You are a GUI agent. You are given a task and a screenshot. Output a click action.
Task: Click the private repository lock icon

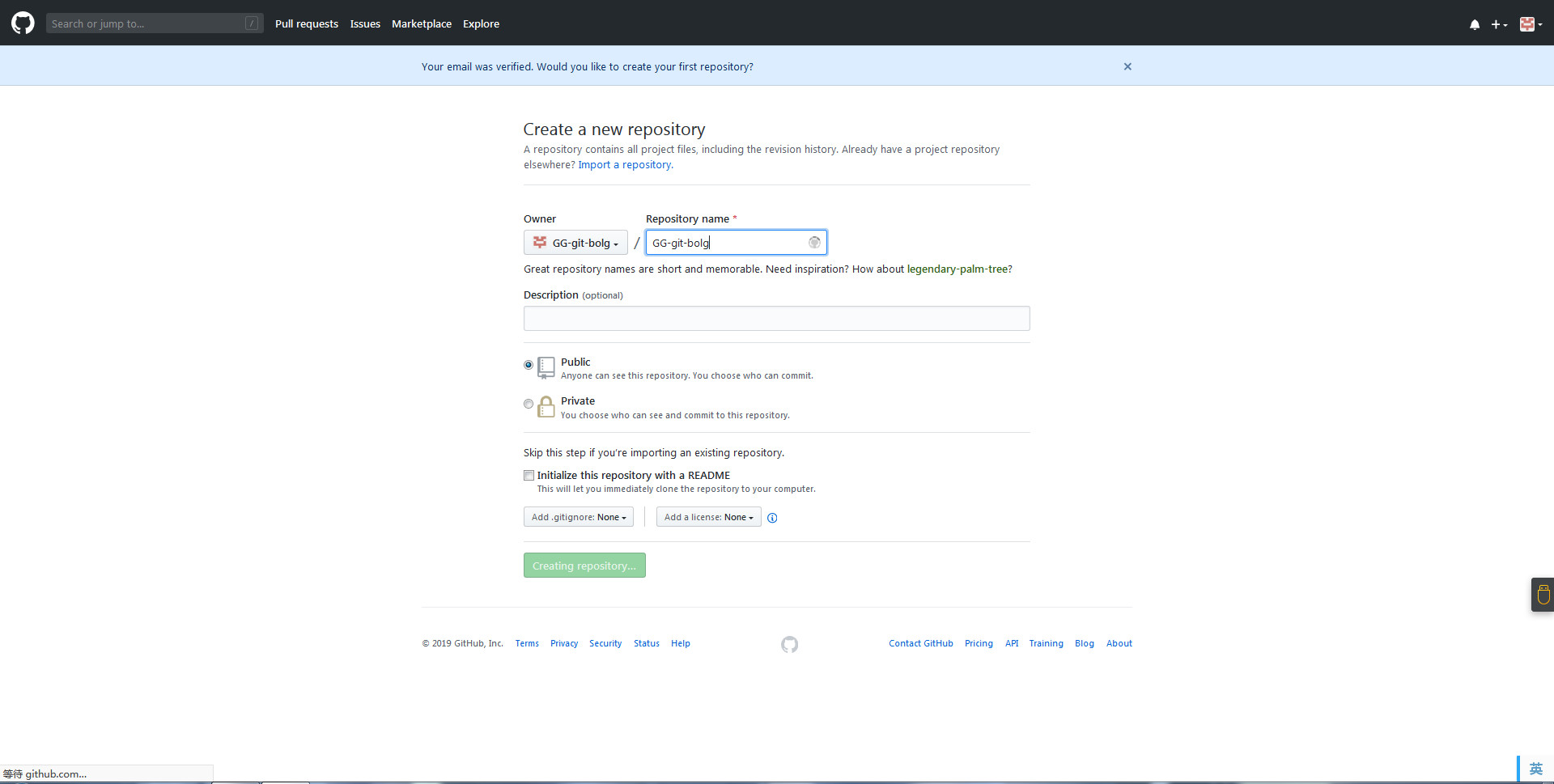(x=546, y=407)
